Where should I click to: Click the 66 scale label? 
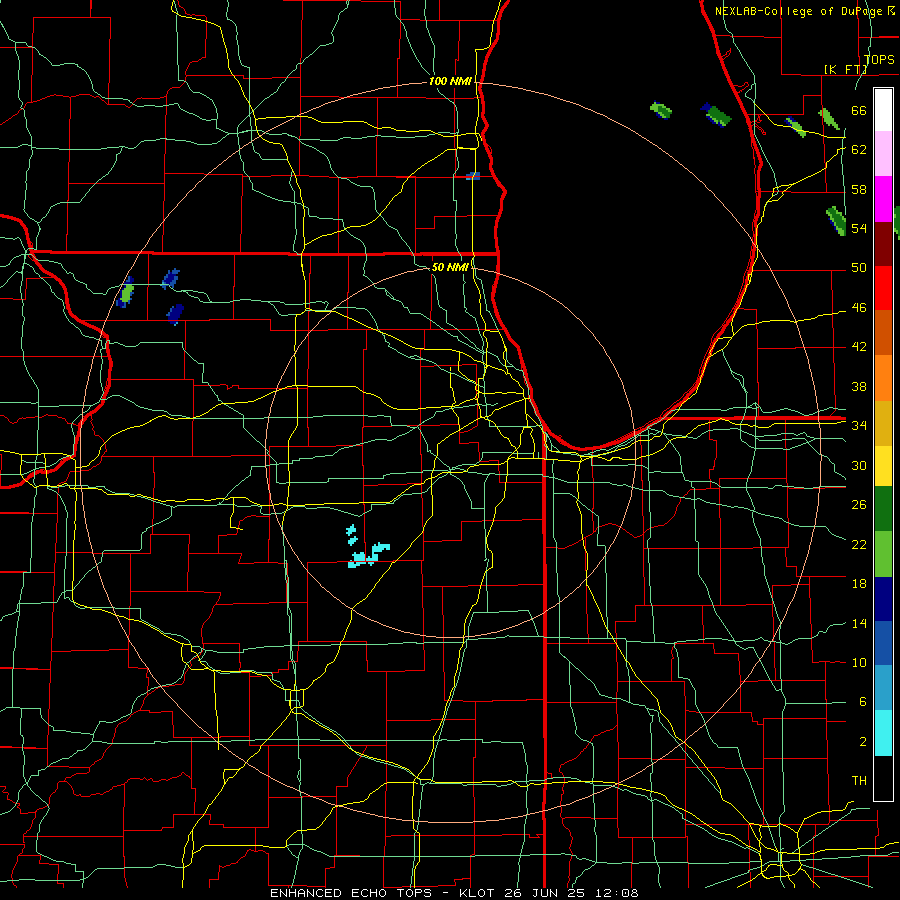click(x=859, y=110)
